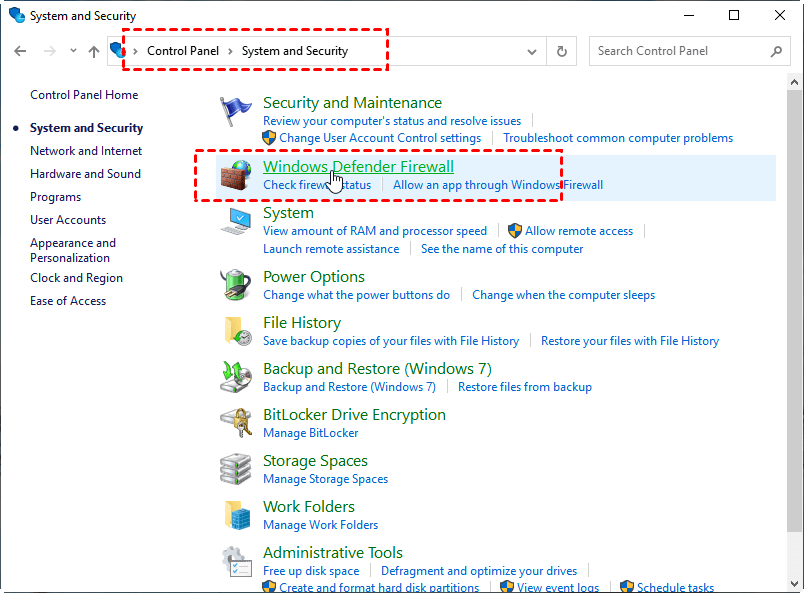Open the Power Options heading link

click(x=314, y=277)
